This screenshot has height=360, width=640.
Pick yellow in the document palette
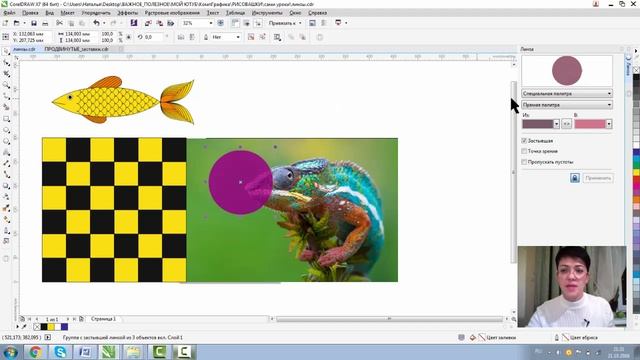point(51,327)
